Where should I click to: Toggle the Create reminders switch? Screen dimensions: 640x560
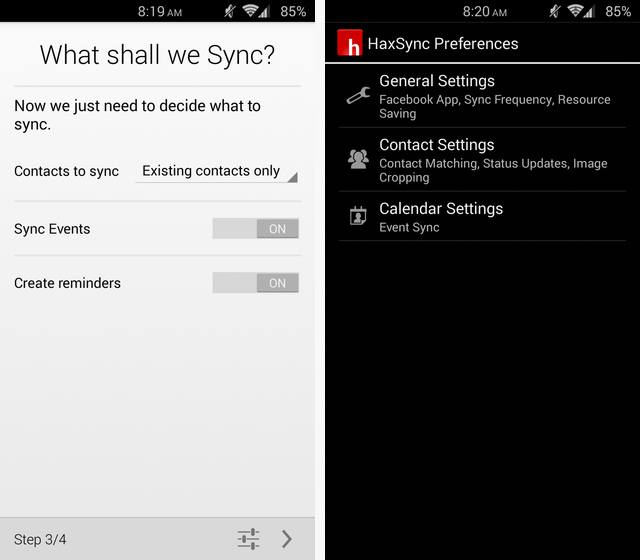(256, 283)
